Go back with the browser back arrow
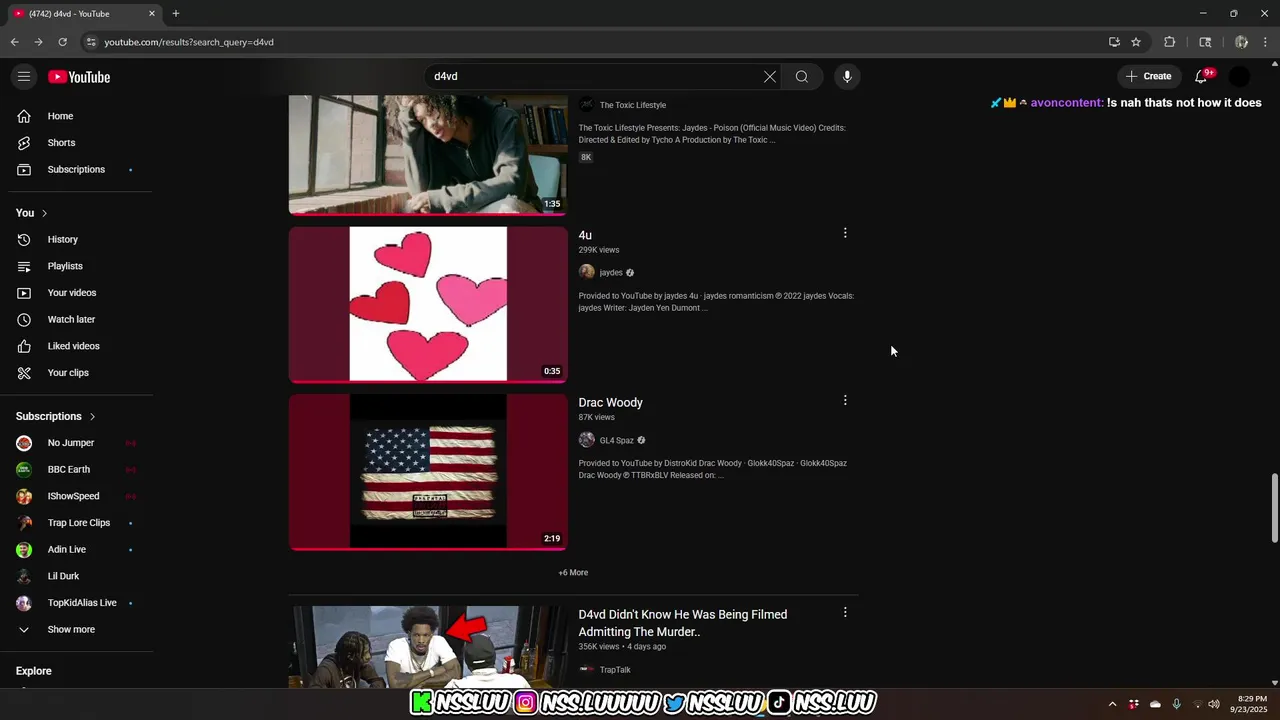1280x720 pixels. click(x=14, y=42)
